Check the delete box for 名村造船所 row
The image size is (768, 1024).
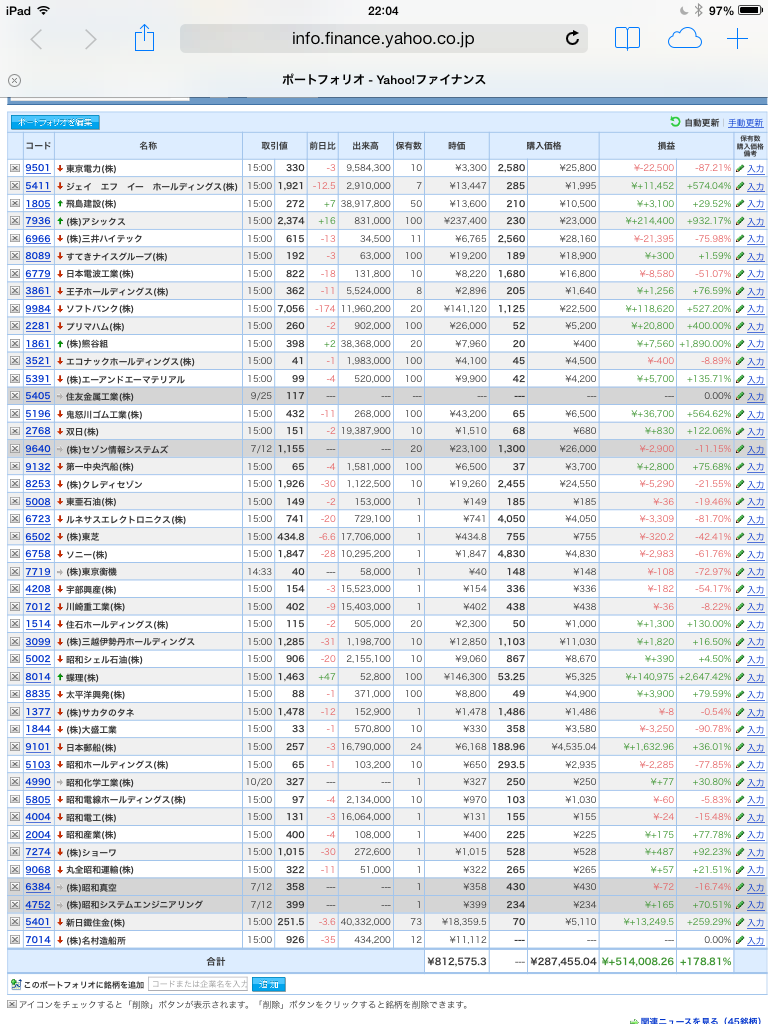(x=14, y=940)
